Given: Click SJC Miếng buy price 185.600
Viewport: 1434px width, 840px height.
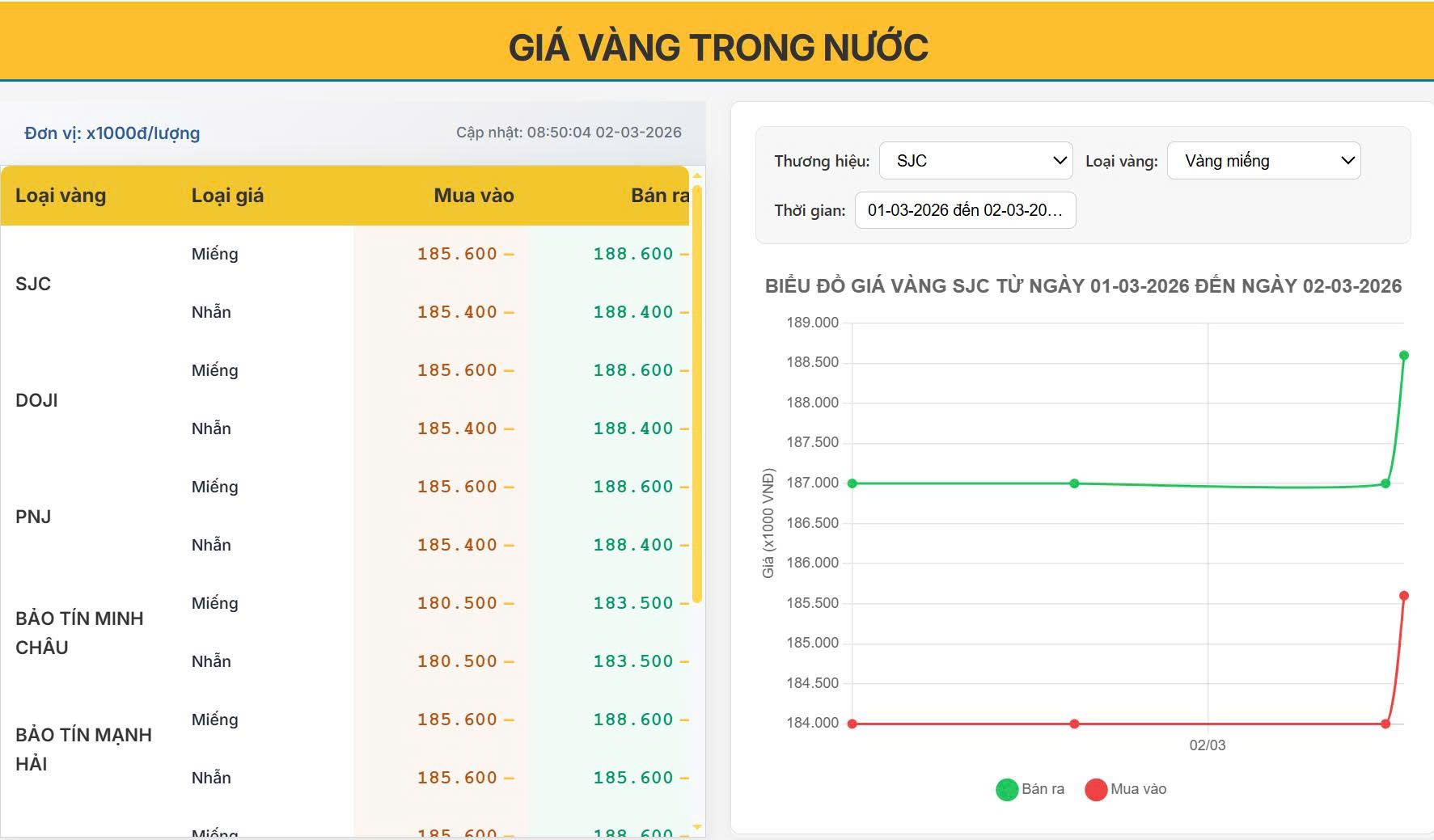Looking at the screenshot, I should tap(457, 254).
